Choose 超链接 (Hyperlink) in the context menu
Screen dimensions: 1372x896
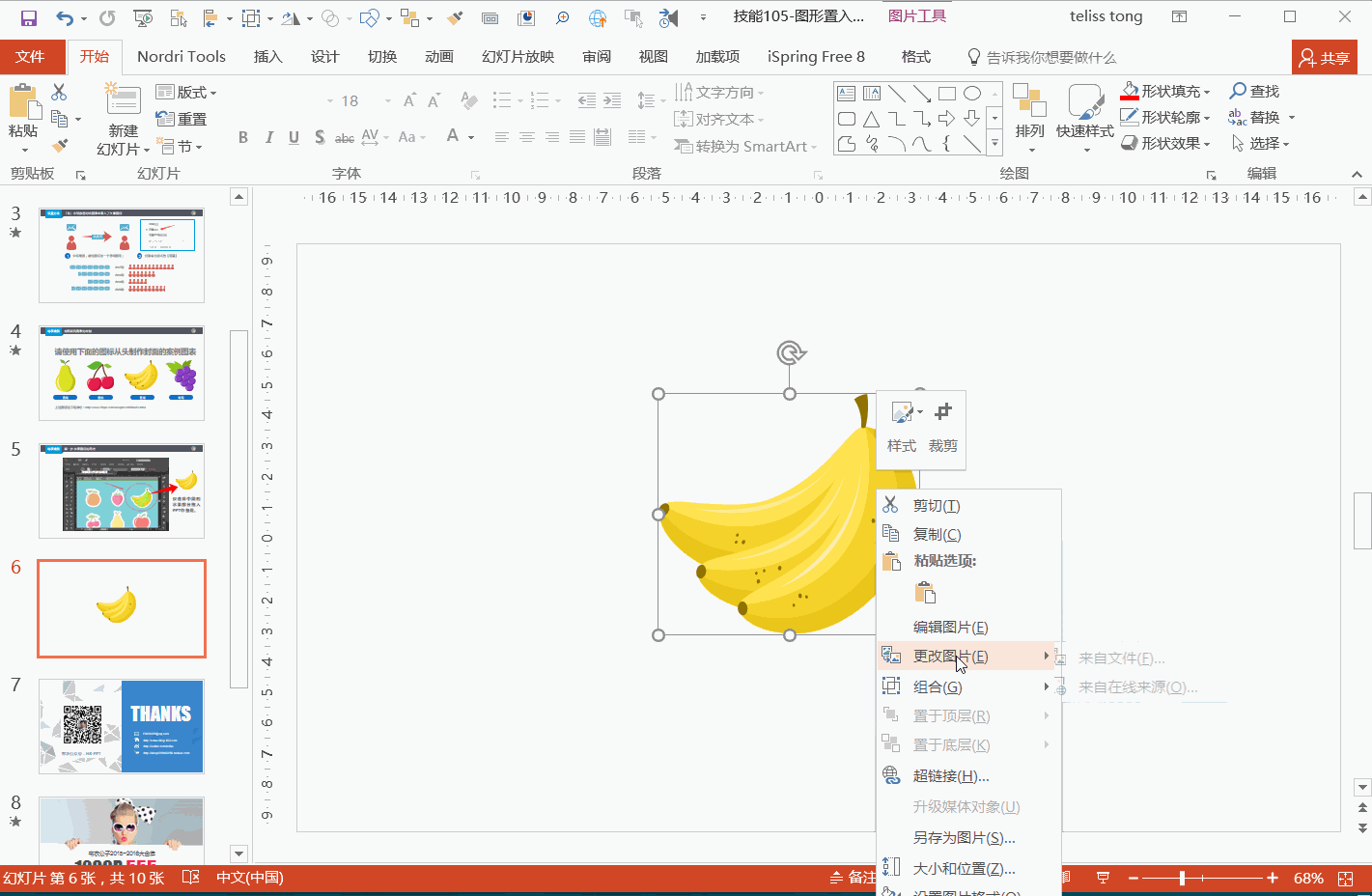(x=968, y=775)
